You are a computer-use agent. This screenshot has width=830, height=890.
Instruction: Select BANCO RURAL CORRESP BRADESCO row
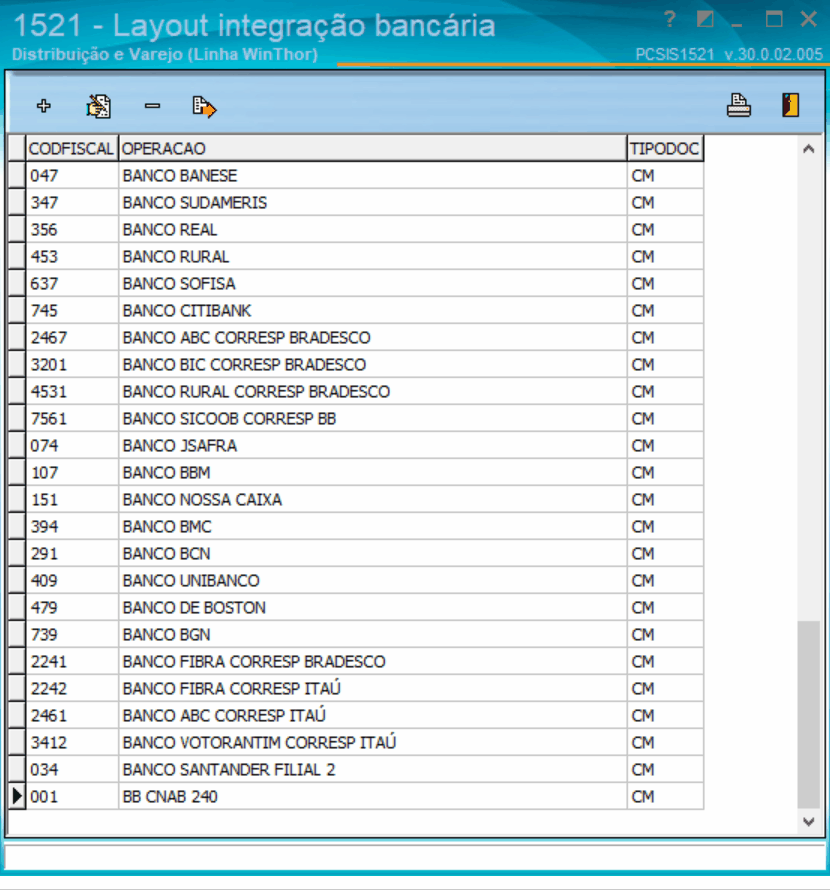point(356,392)
